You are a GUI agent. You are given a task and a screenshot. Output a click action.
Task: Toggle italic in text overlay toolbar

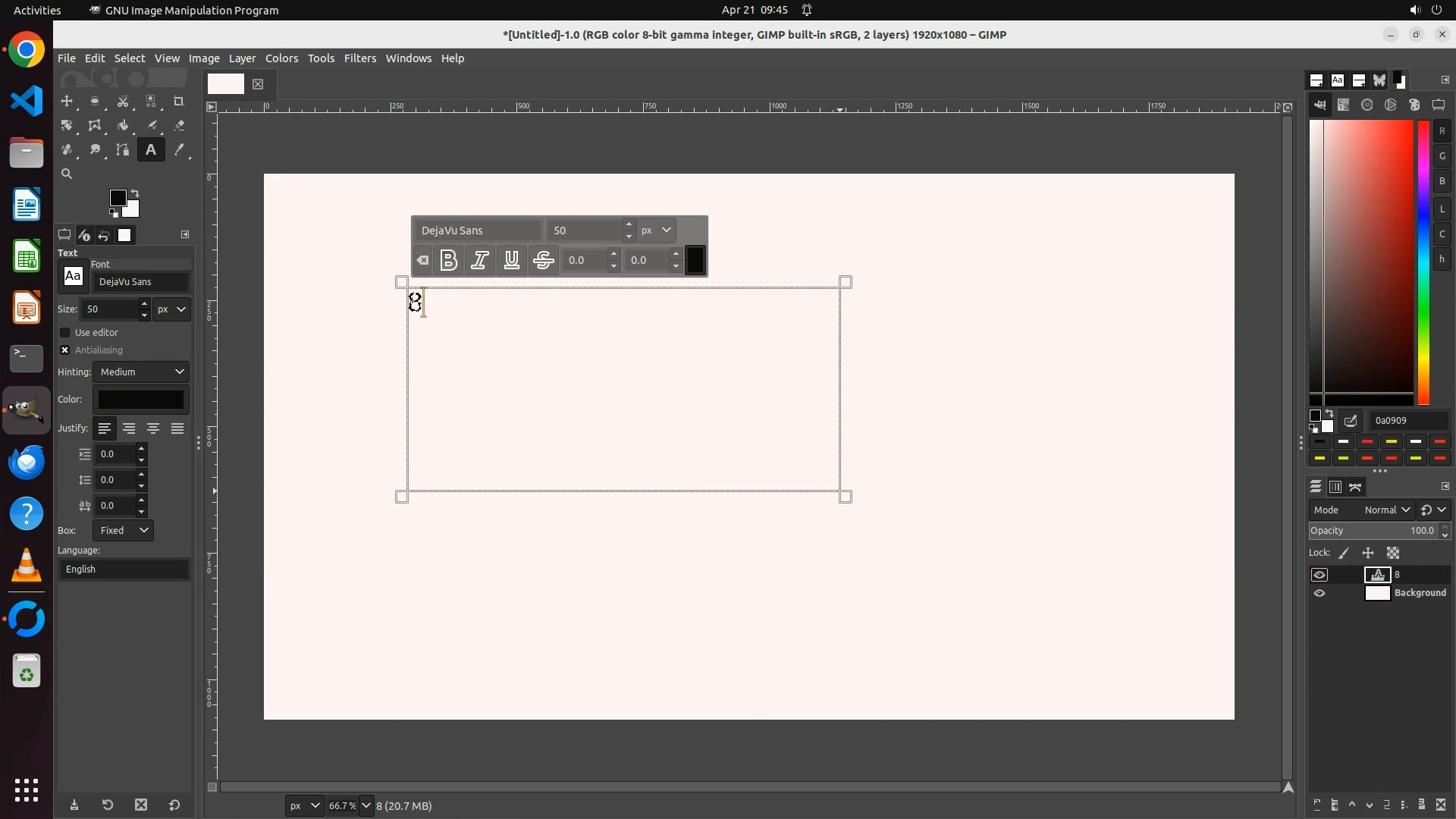coord(480,260)
